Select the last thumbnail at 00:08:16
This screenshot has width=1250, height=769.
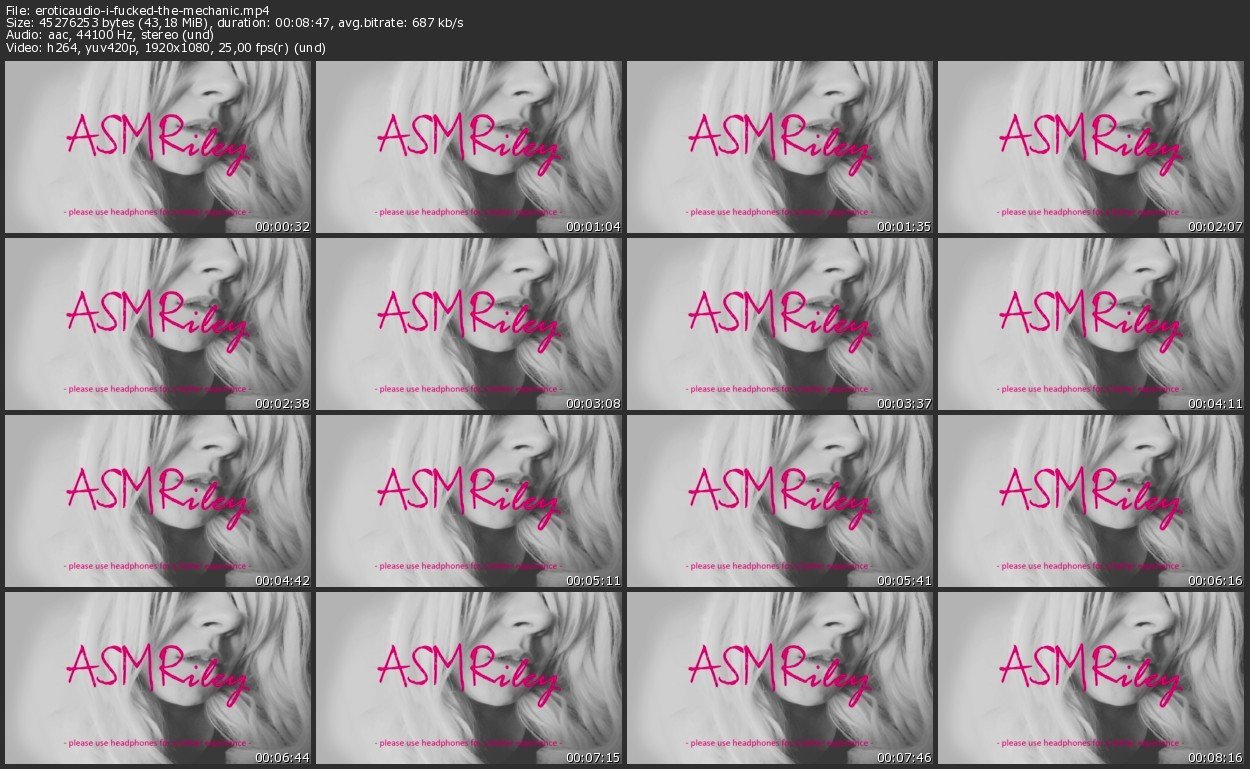click(x=1091, y=678)
